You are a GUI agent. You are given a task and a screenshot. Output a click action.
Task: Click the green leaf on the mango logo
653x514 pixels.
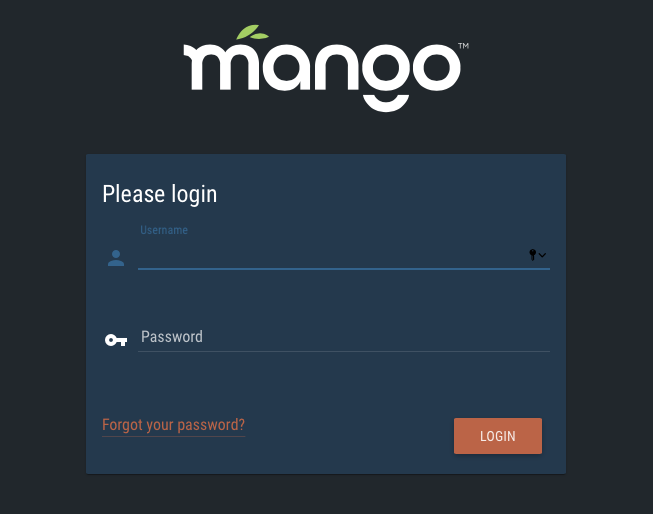point(252,32)
